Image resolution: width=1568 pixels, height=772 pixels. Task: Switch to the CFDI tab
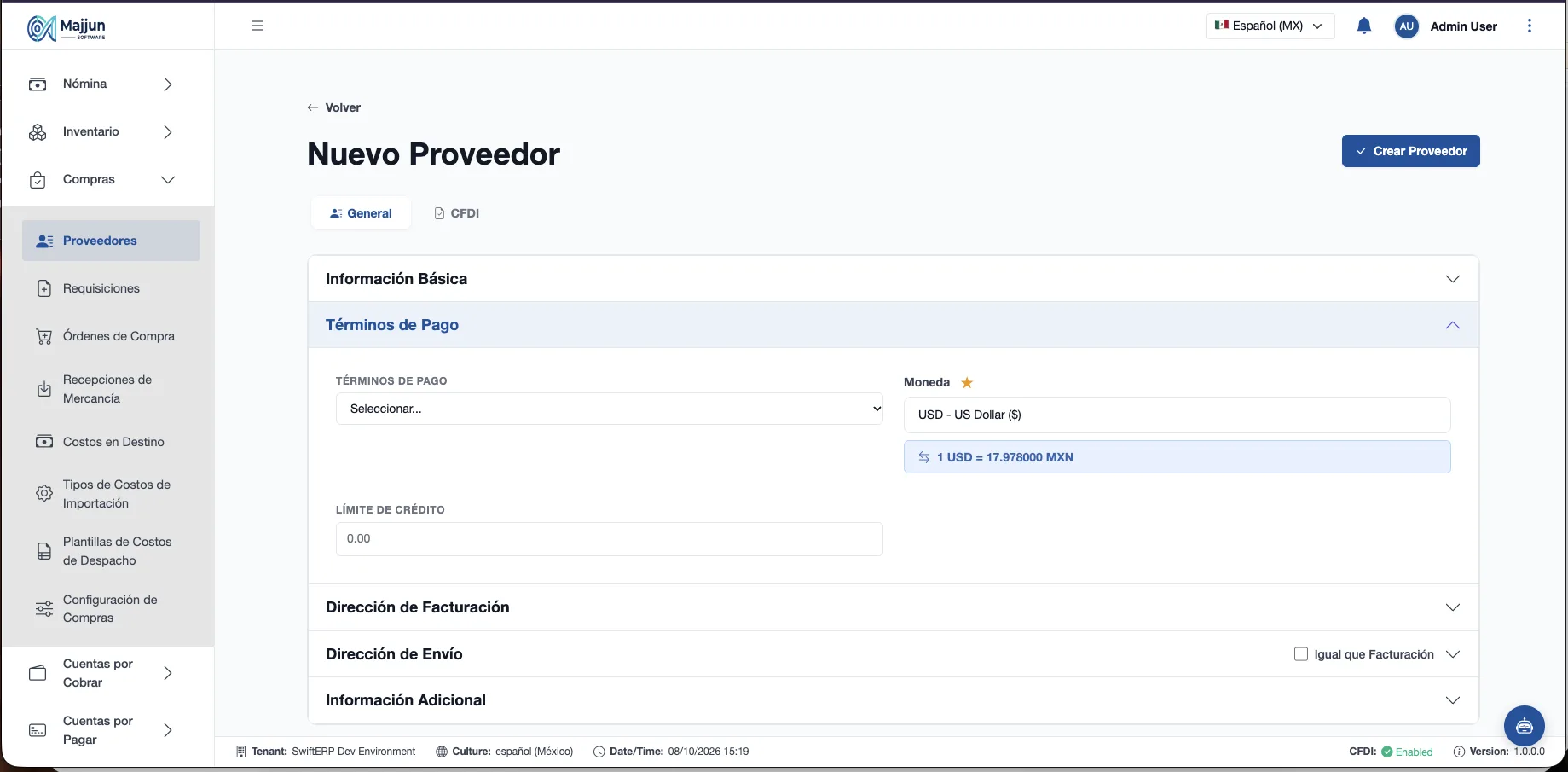click(x=457, y=213)
